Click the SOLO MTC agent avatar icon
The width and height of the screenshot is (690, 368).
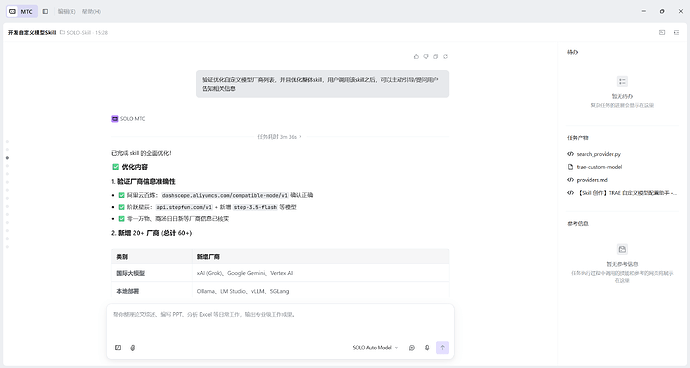click(x=115, y=119)
